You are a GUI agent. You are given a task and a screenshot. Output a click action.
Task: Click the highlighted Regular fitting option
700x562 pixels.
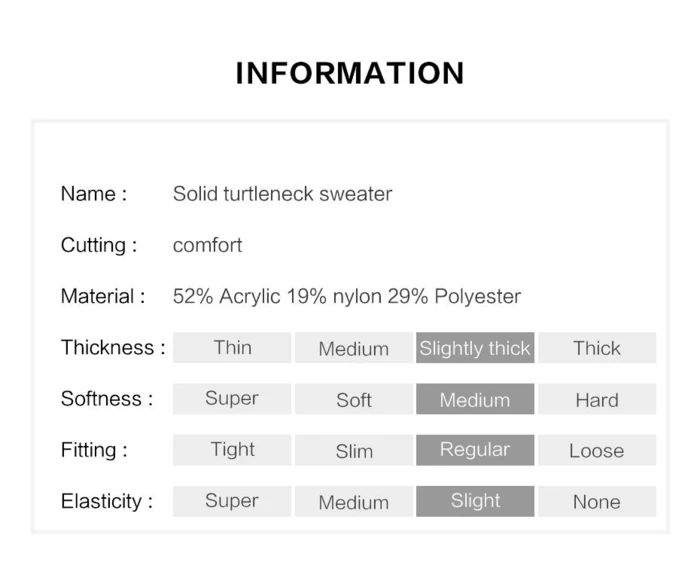point(475,450)
